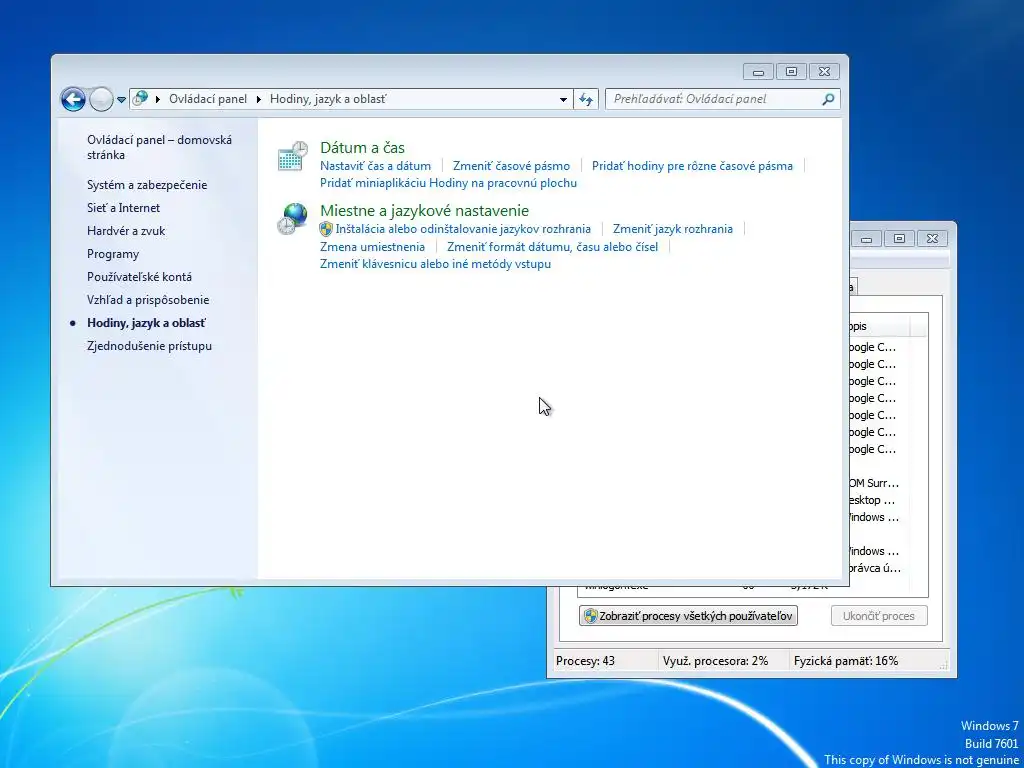Screen dimensions: 1024x768
Task: Click the Control Panel icon in address bar
Action: click(x=140, y=99)
